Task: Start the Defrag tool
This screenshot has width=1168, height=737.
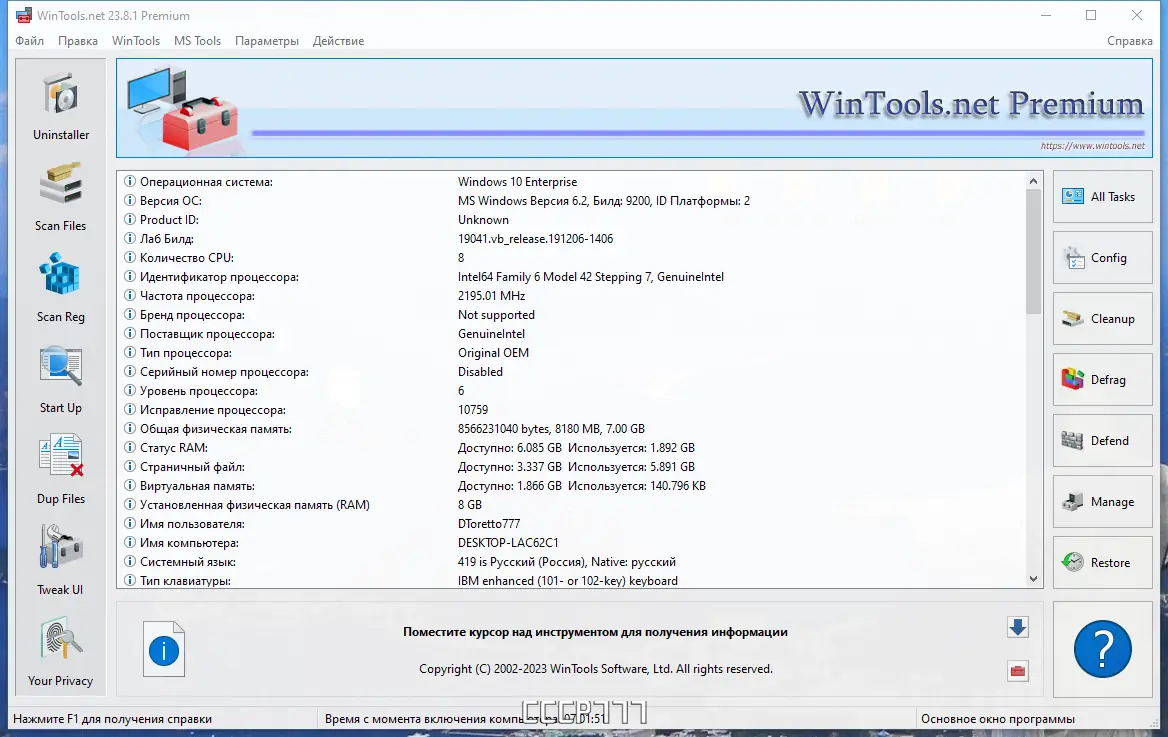Action: pyautogui.click(x=1101, y=380)
